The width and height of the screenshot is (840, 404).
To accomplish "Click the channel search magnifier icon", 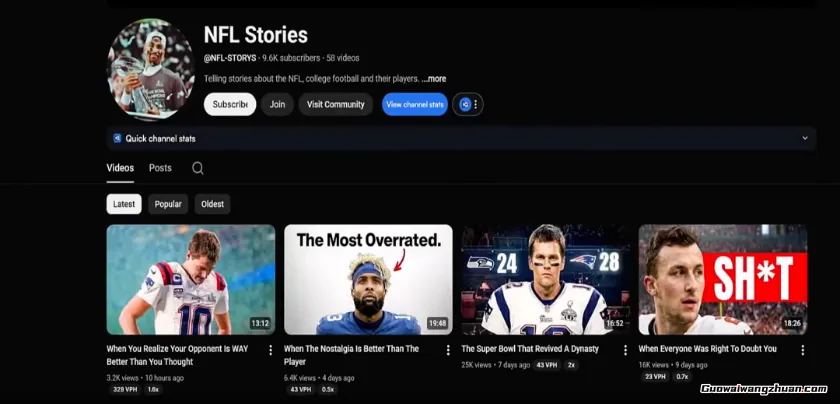I will tap(198, 168).
